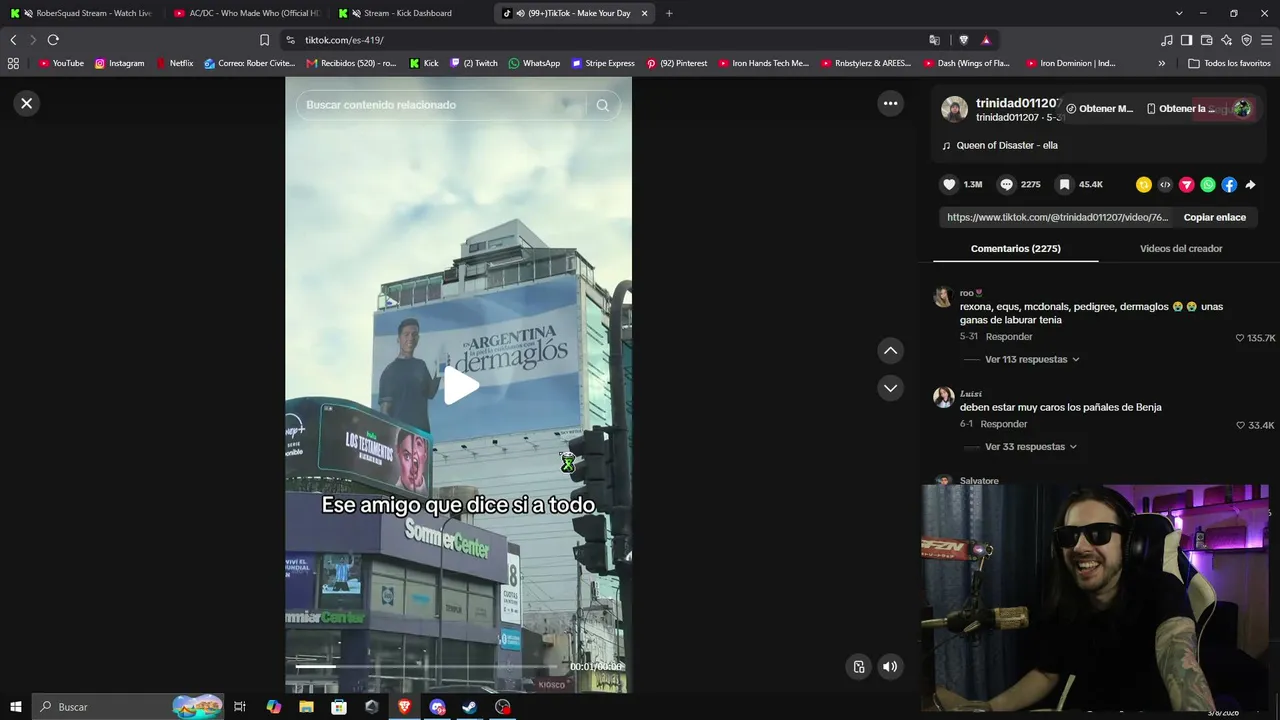Show hidden bookmarks with the double chevron
The width and height of the screenshot is (1280, 720).
[1161, 63]
